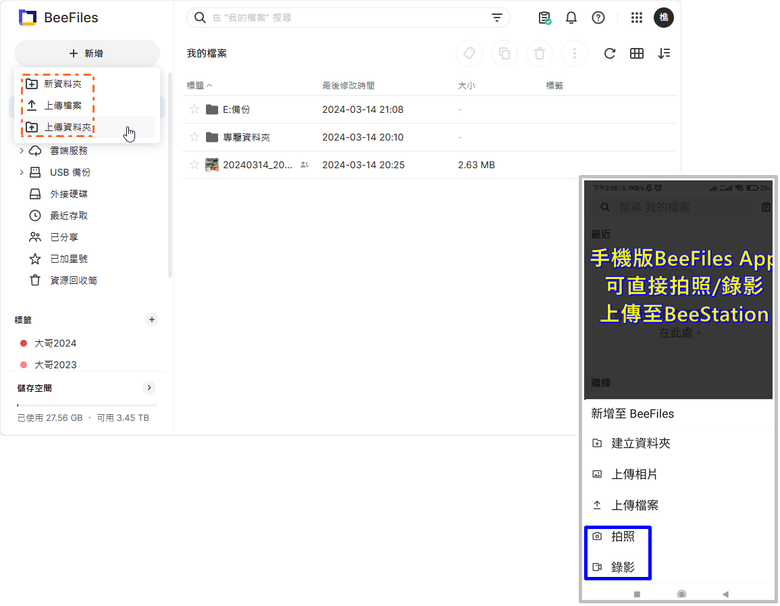Open the background tasks clipboard icon
780x606 pixels.
[545, 18]
